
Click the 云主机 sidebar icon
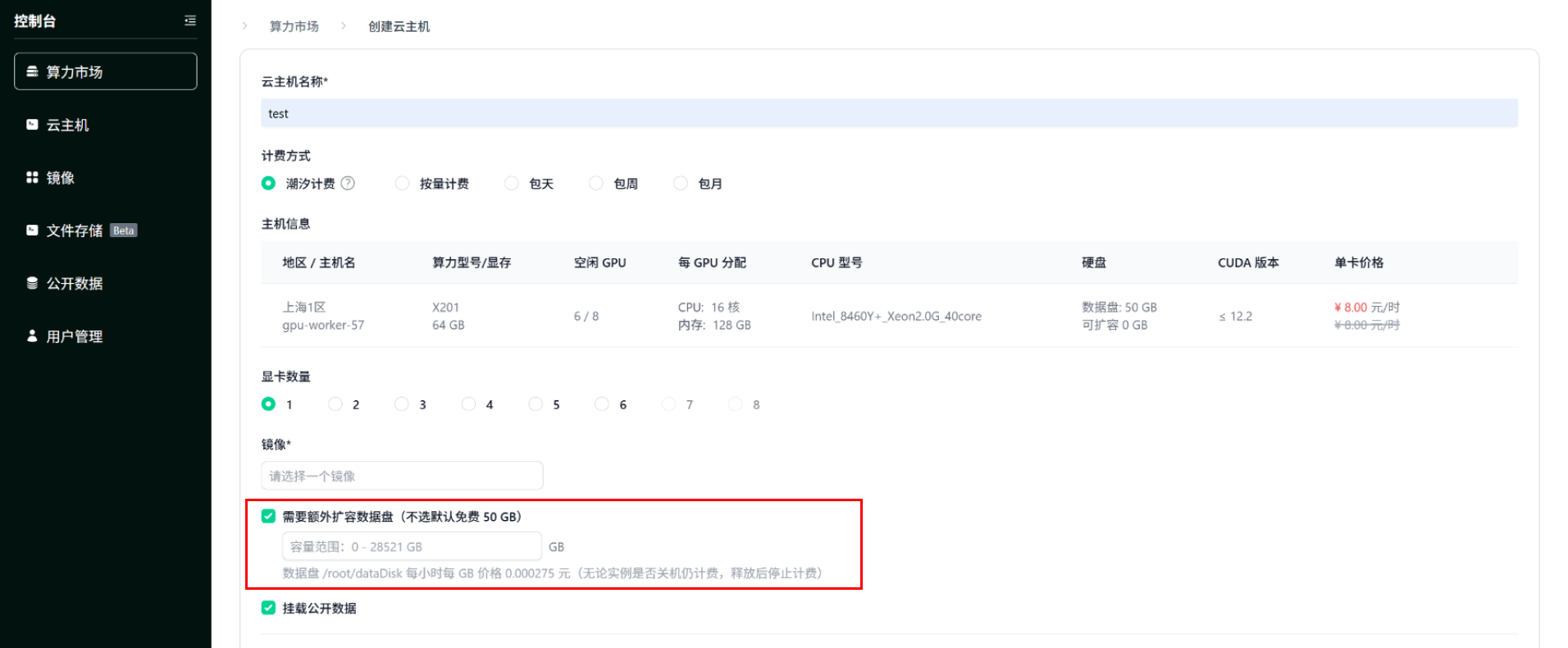pos(32,125)
